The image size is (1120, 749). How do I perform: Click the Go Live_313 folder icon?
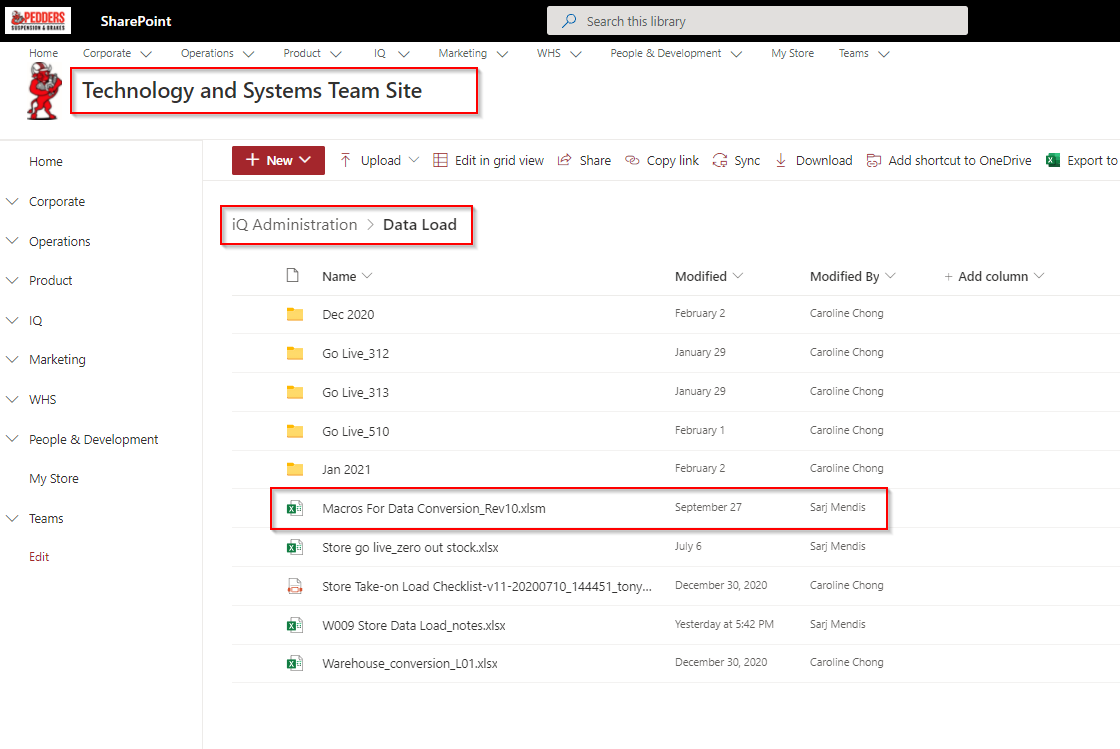(295, 392)
